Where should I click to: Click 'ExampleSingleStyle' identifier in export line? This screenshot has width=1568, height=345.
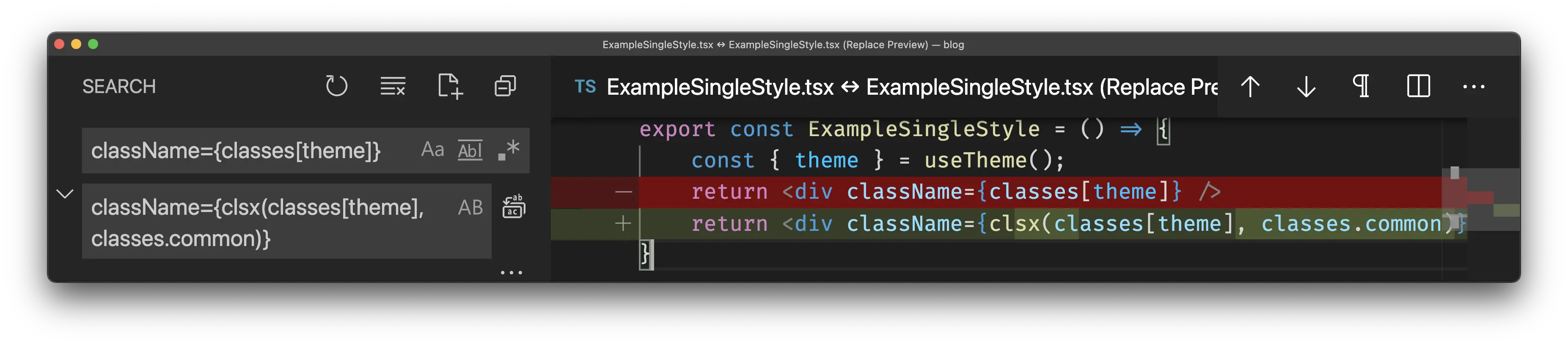[x=924, y=129]
